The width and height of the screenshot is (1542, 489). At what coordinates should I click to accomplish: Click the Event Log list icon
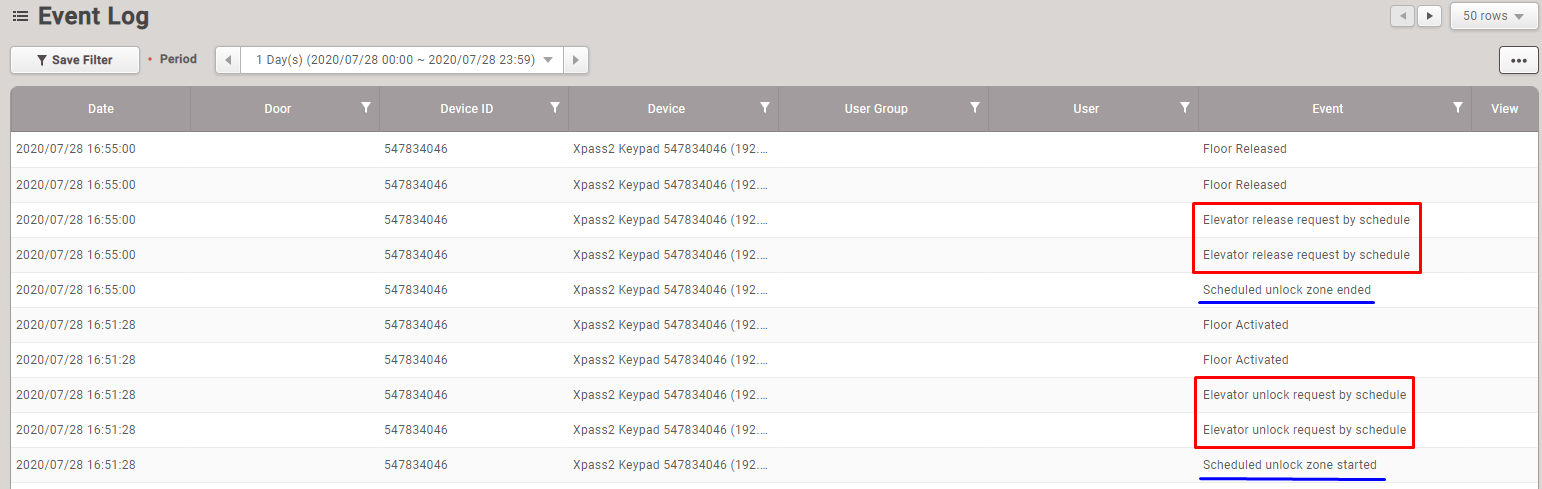(x=20, y=16)
